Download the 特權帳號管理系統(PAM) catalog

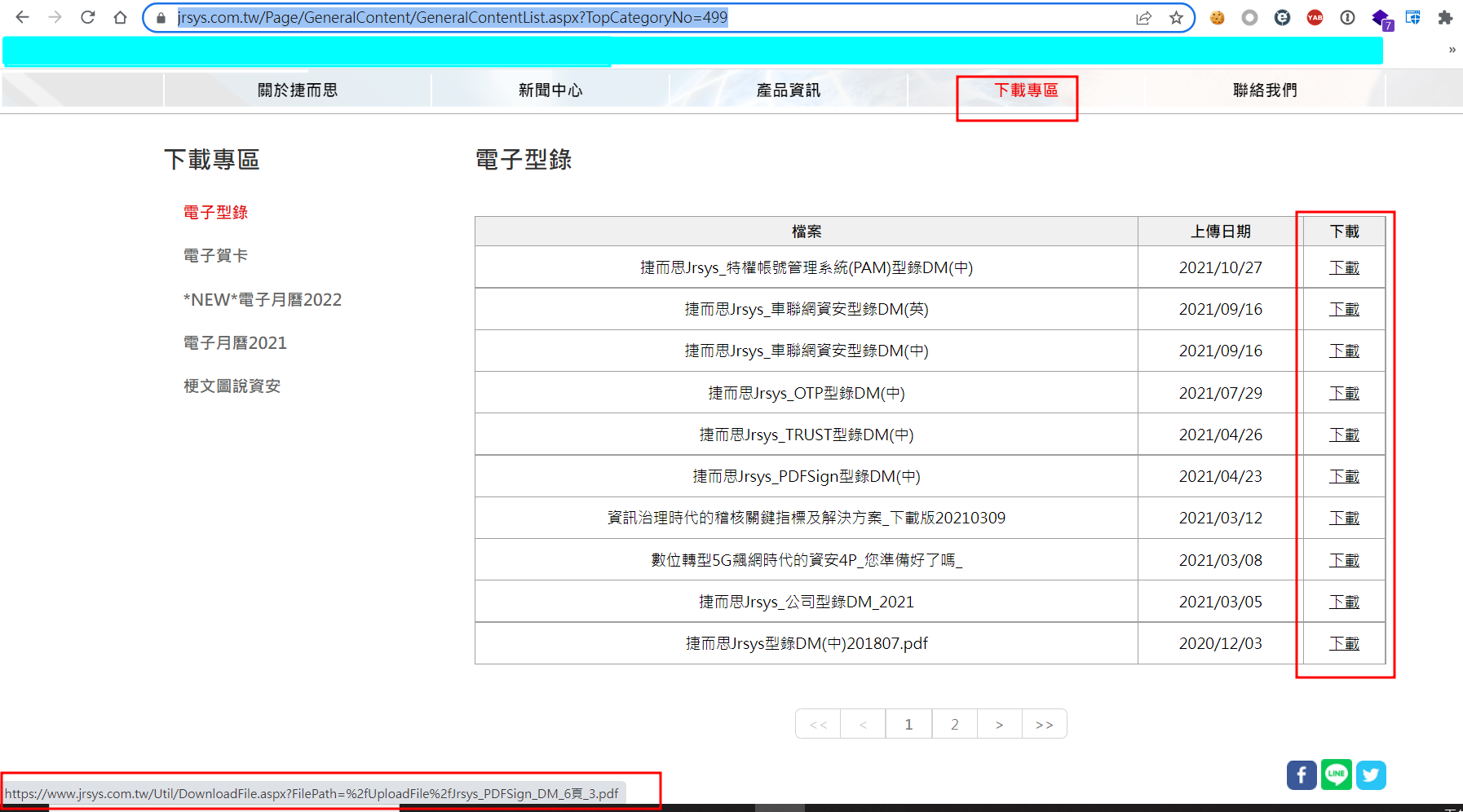pos(1344,267)
